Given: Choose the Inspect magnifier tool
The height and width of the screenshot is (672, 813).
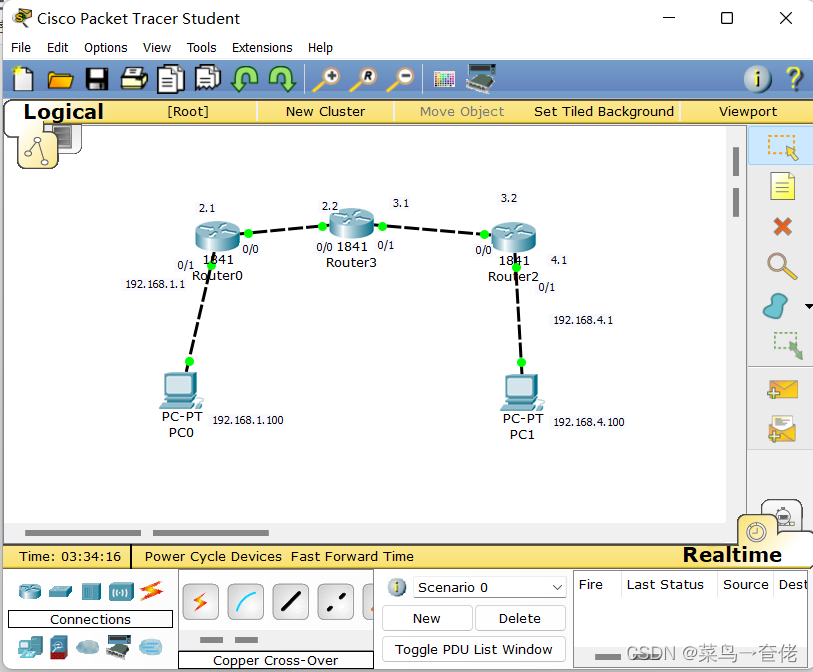Looking at the screenshot, I should pos(782,266).
